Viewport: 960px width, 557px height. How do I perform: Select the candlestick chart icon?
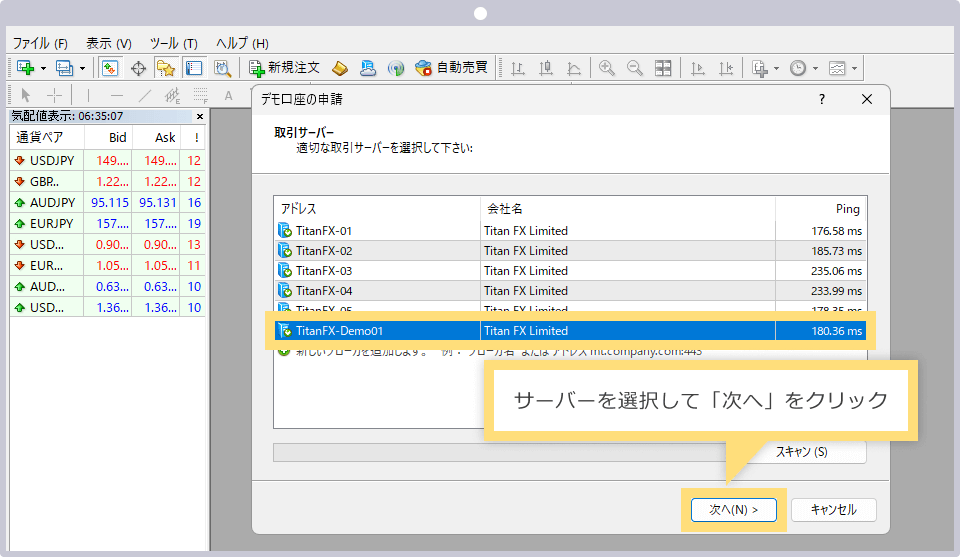(x=546, y=68)
